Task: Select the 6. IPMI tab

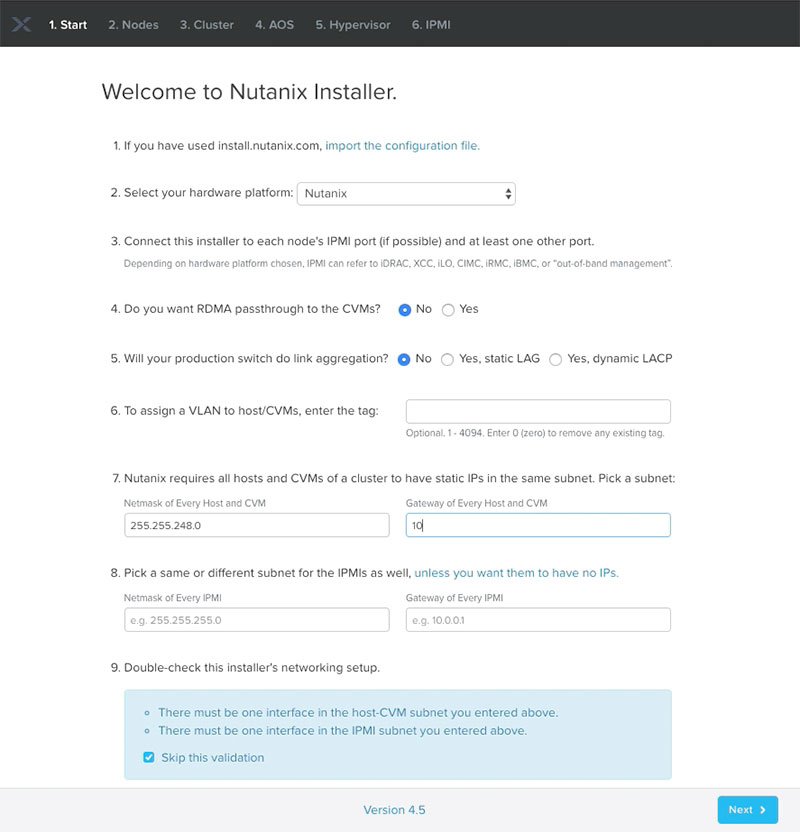Action: click(x=431, y=24)
